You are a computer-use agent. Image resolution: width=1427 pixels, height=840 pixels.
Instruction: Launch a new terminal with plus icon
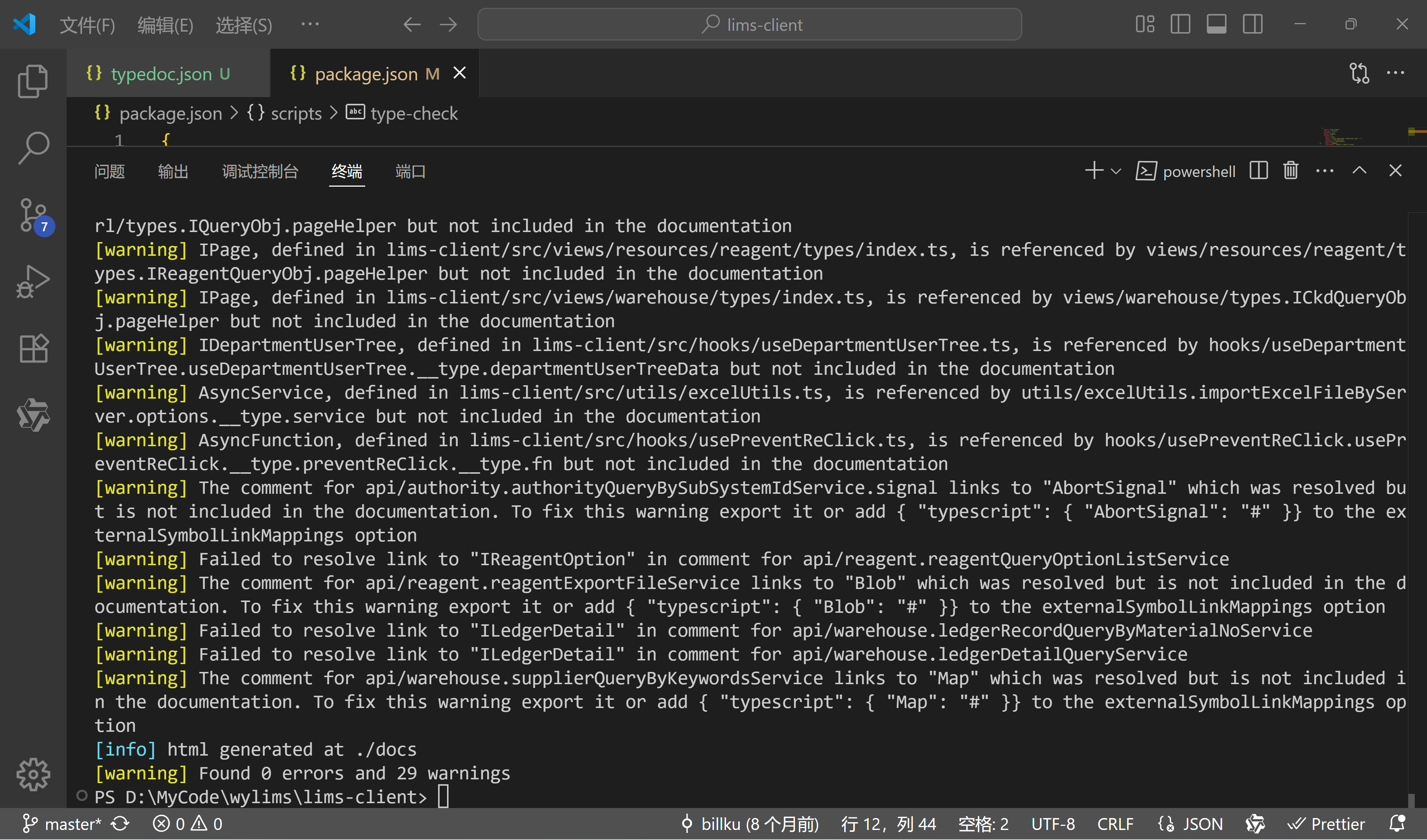click(x=1093, y=170)
